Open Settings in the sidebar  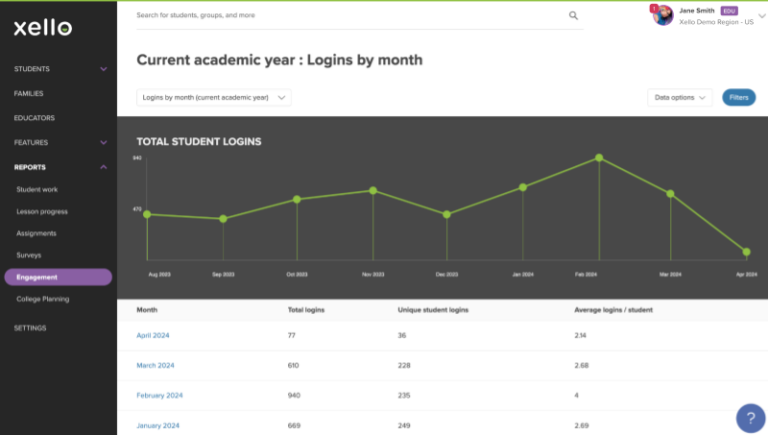(x=30, y=328)
